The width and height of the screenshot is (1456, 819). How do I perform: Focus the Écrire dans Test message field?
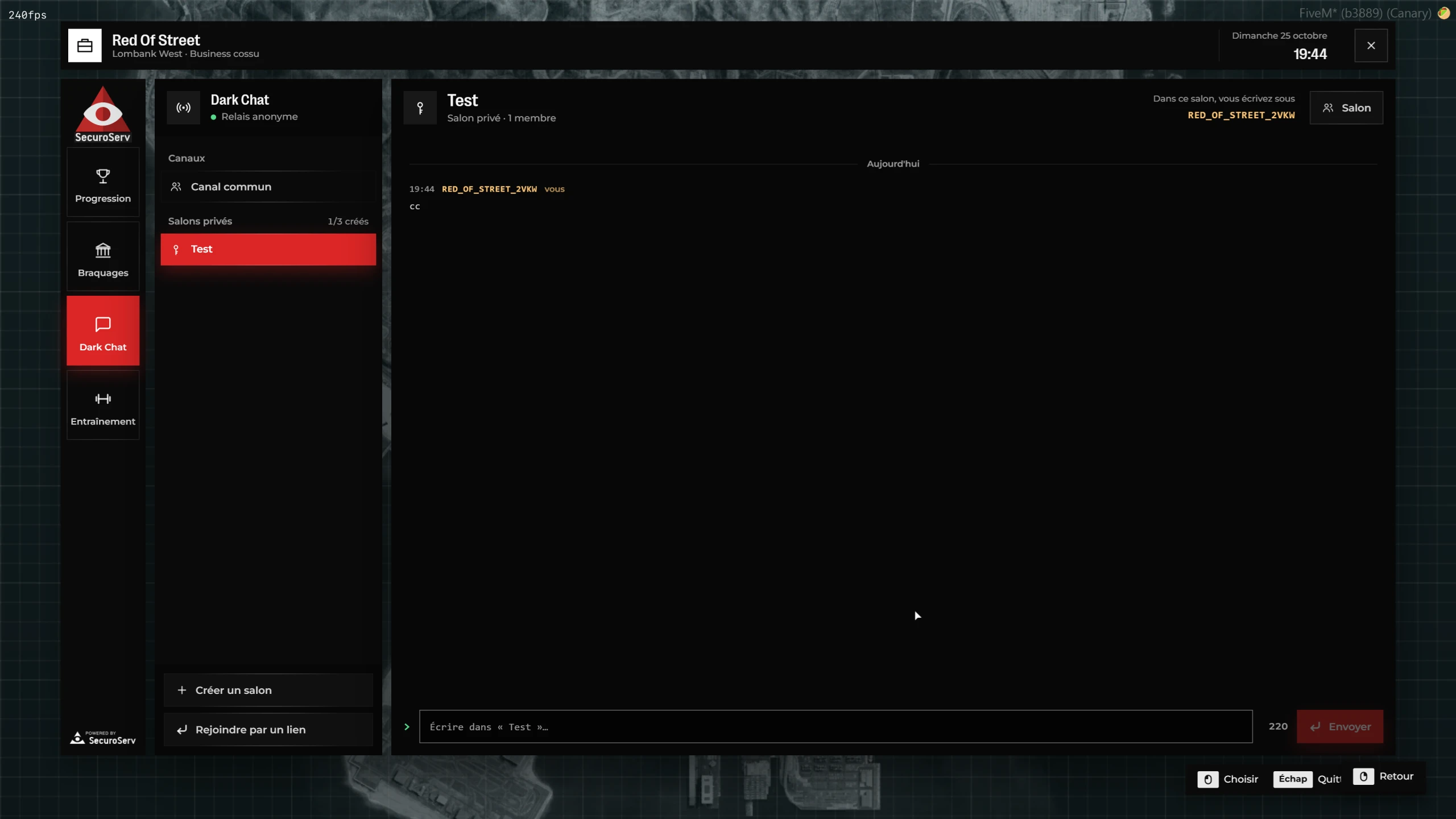tap(835, 726)
